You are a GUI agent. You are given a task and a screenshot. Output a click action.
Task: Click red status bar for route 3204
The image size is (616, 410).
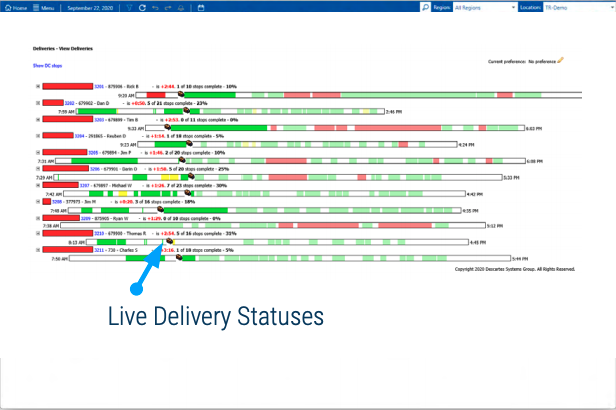tap(58, 135)
